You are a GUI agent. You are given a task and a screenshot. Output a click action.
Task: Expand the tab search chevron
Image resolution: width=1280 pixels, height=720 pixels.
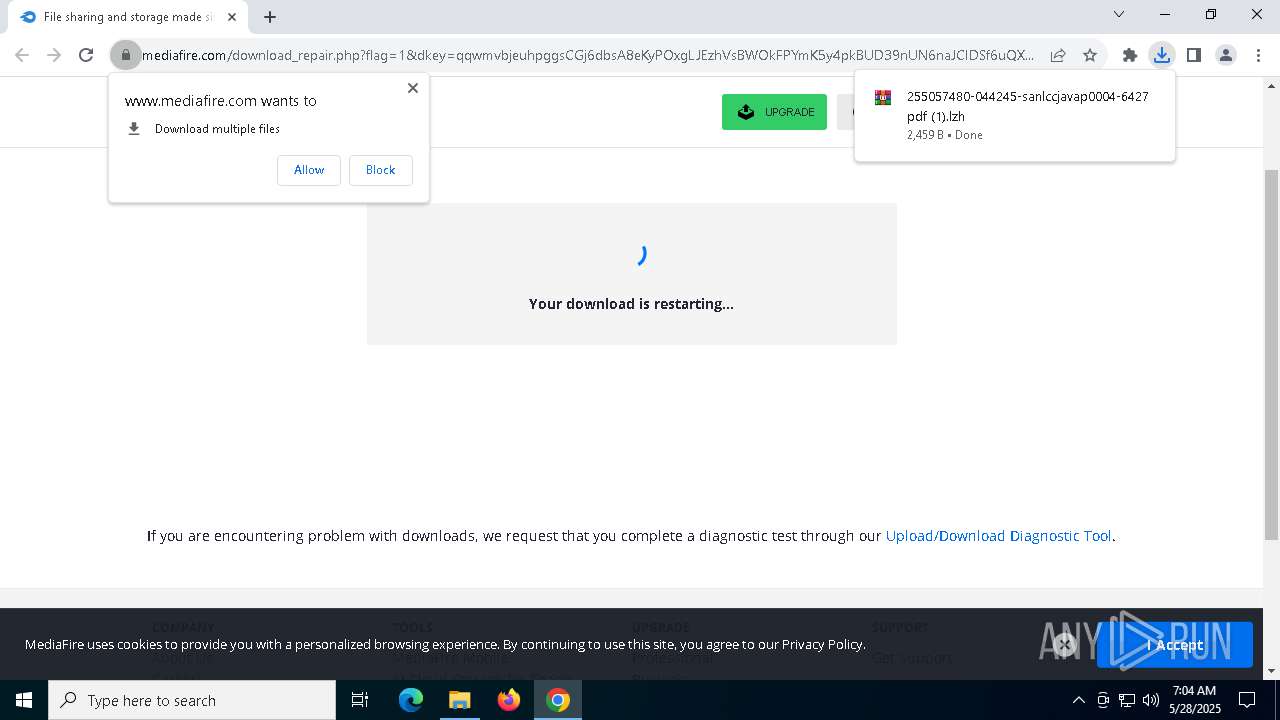pos(1119,14)
